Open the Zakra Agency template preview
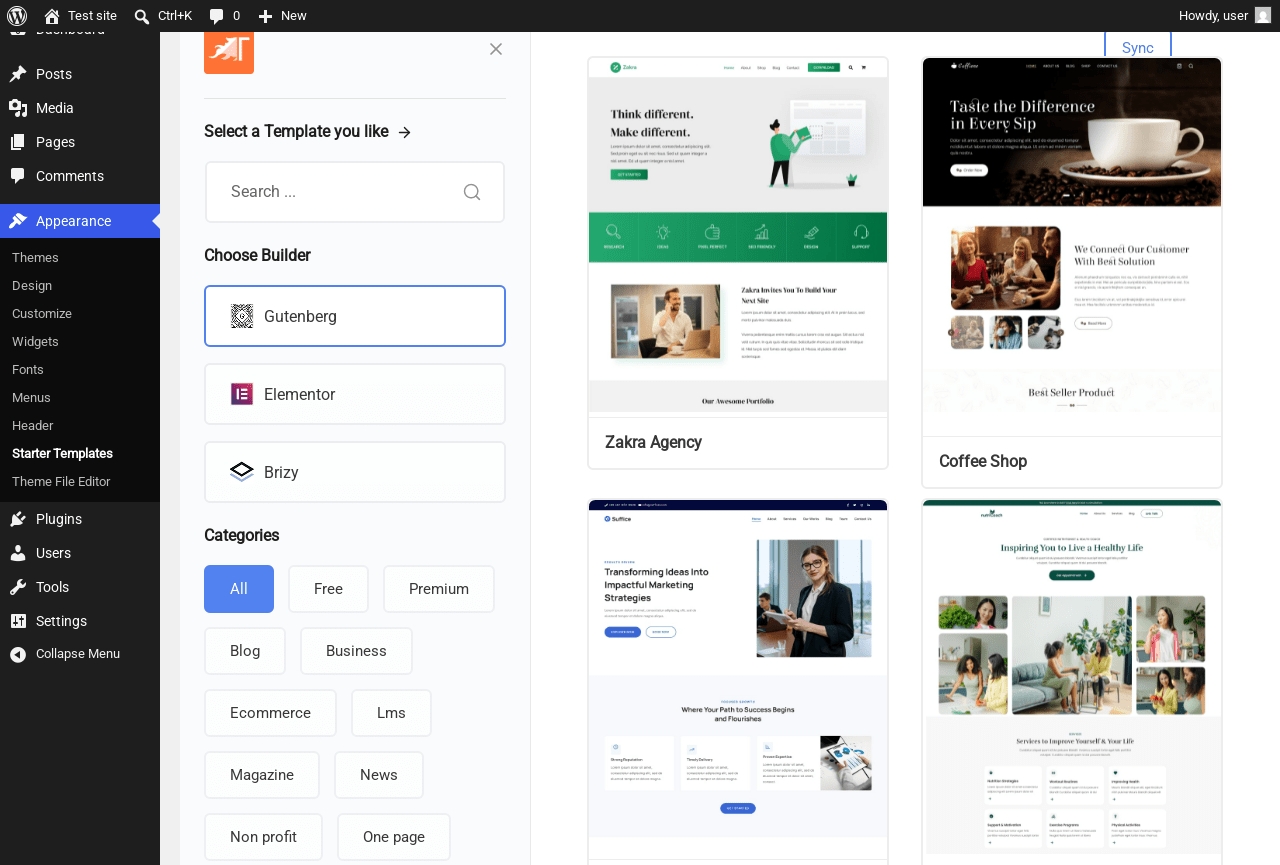 [738, 235]
